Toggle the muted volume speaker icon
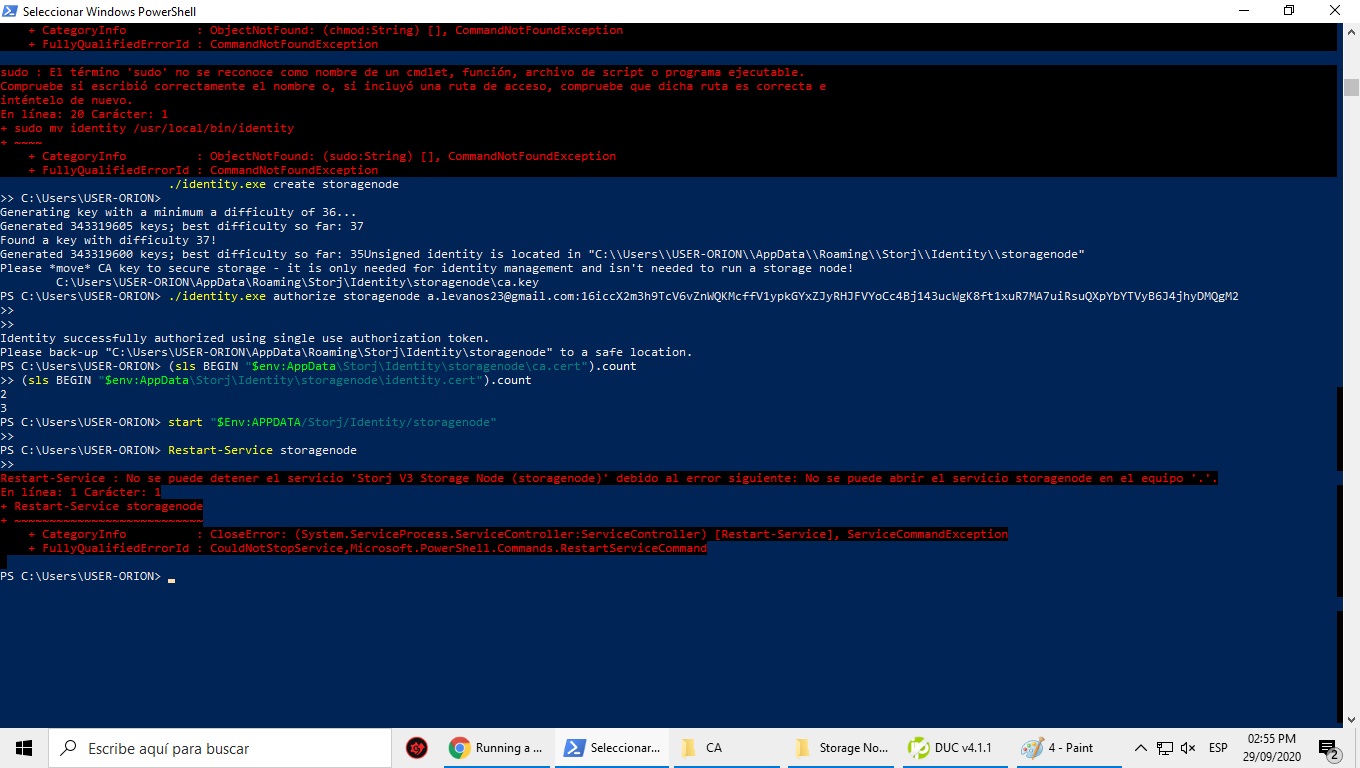 [1188, 748]
